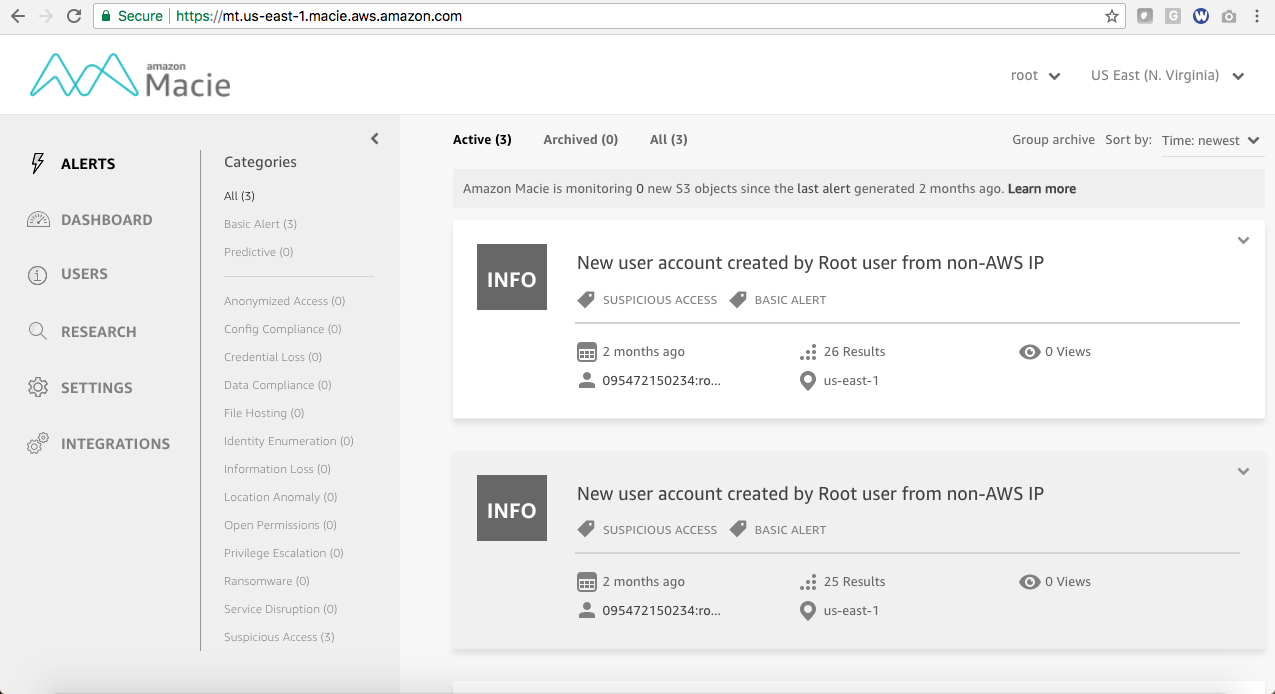Click the INFO badge of the 26 Results alert
The width and height of the screenshot is (1275, 694).
[x=512, y=277]
